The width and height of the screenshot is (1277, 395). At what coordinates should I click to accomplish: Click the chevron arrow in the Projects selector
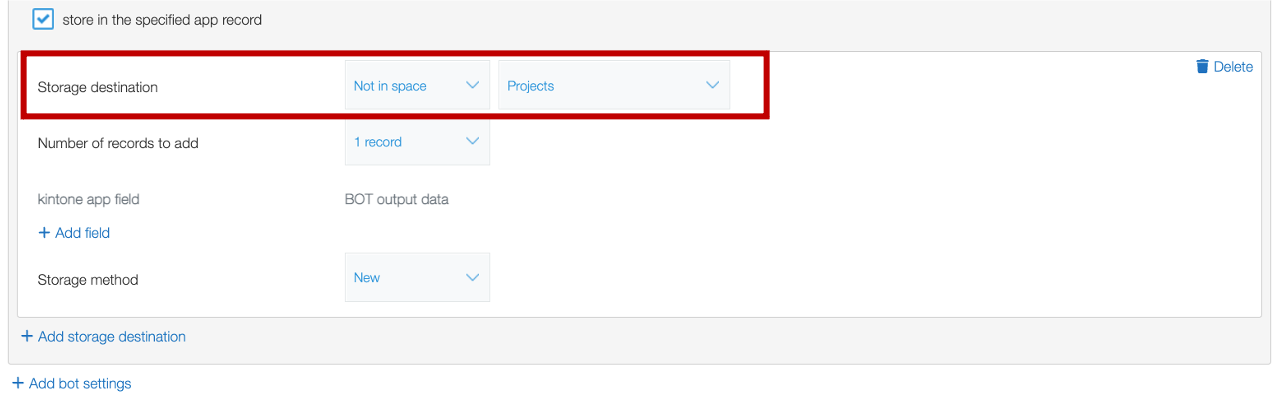[x=713, y=85]
